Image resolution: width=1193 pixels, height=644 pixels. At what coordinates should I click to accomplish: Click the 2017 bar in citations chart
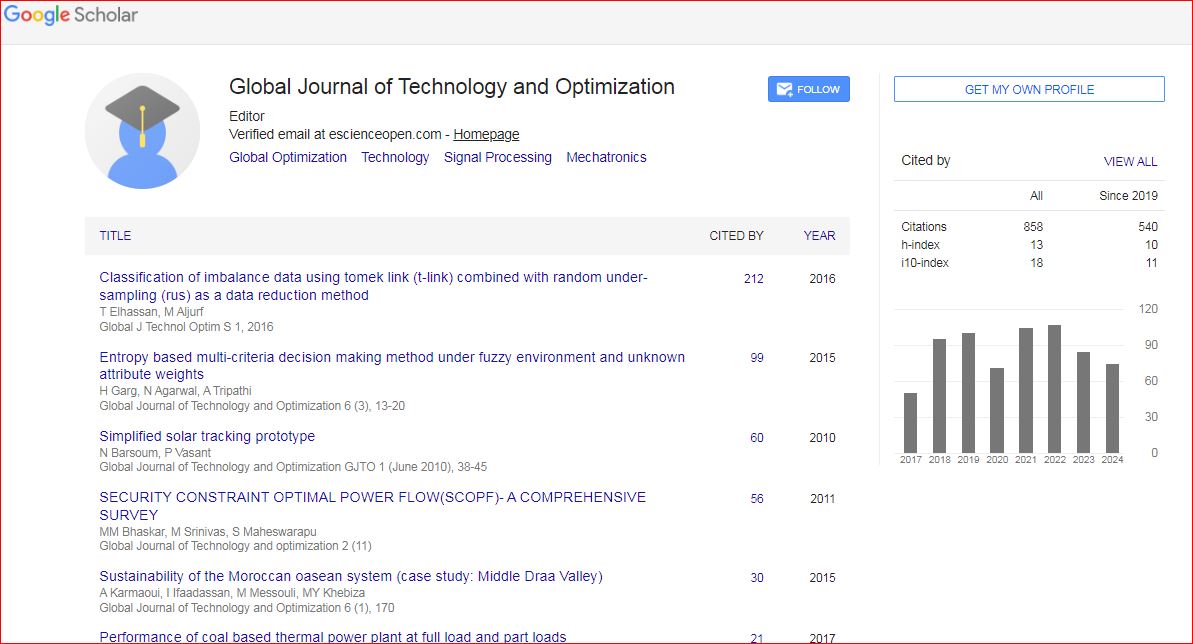coord(910,422)
